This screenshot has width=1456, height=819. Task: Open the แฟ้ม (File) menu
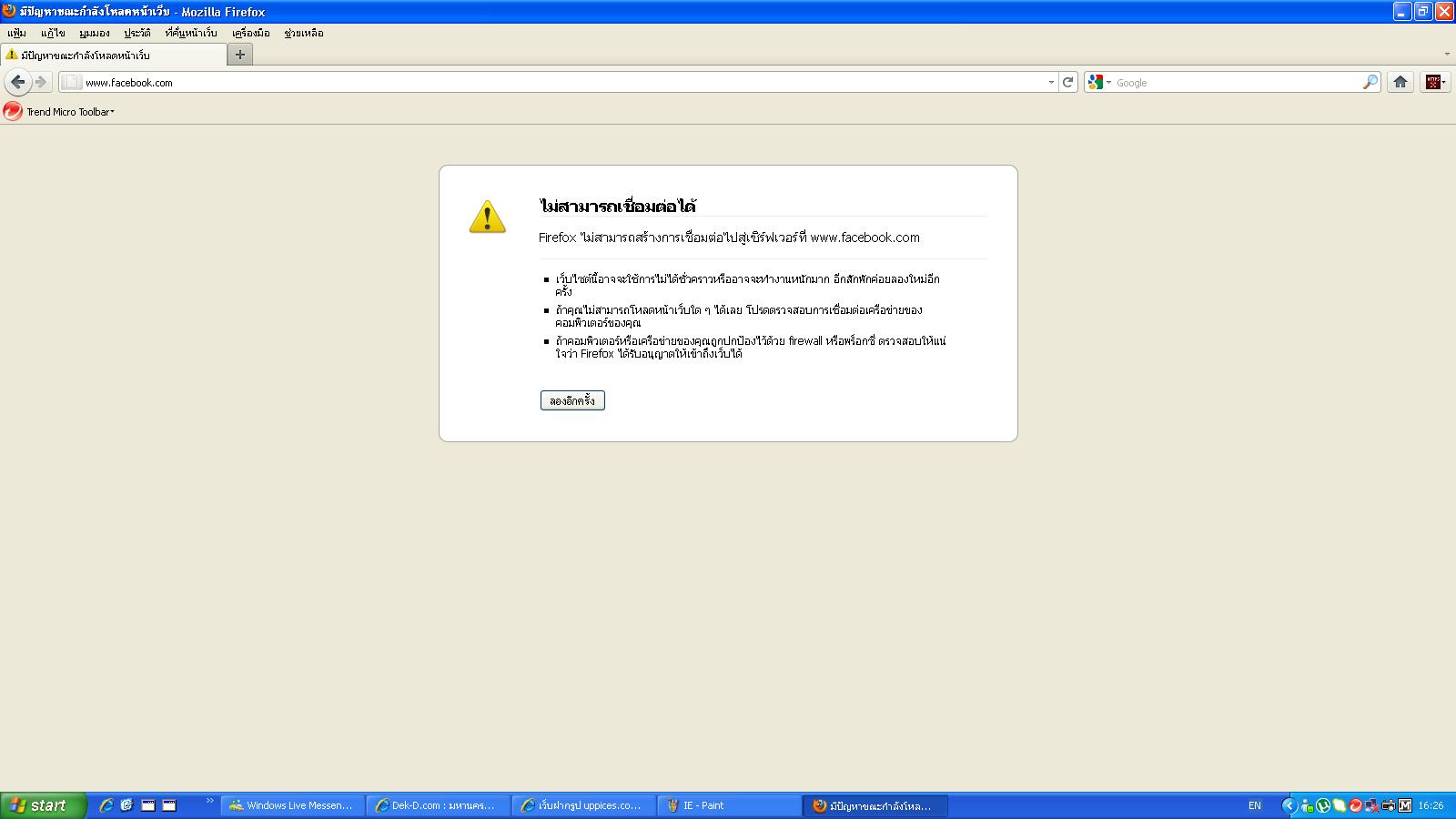16,33
